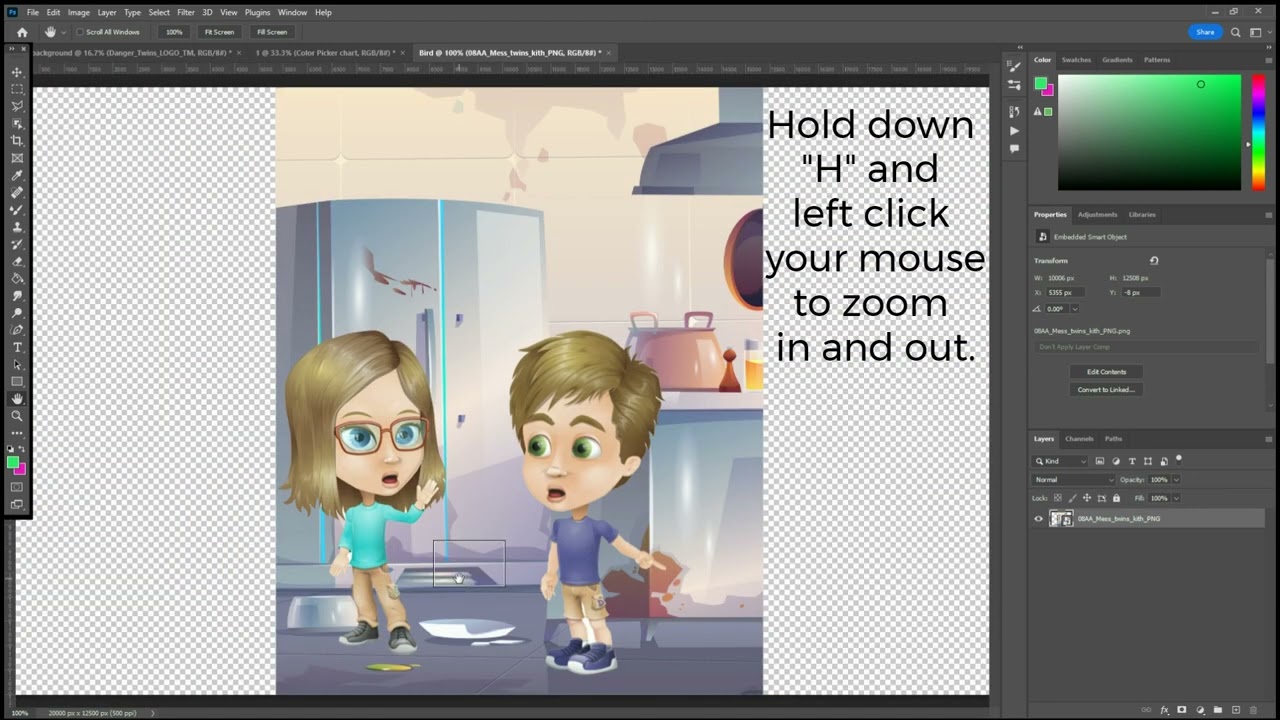Open the Color panel menu
The image size is (1280, 720).
click(x=1269, y=60)
